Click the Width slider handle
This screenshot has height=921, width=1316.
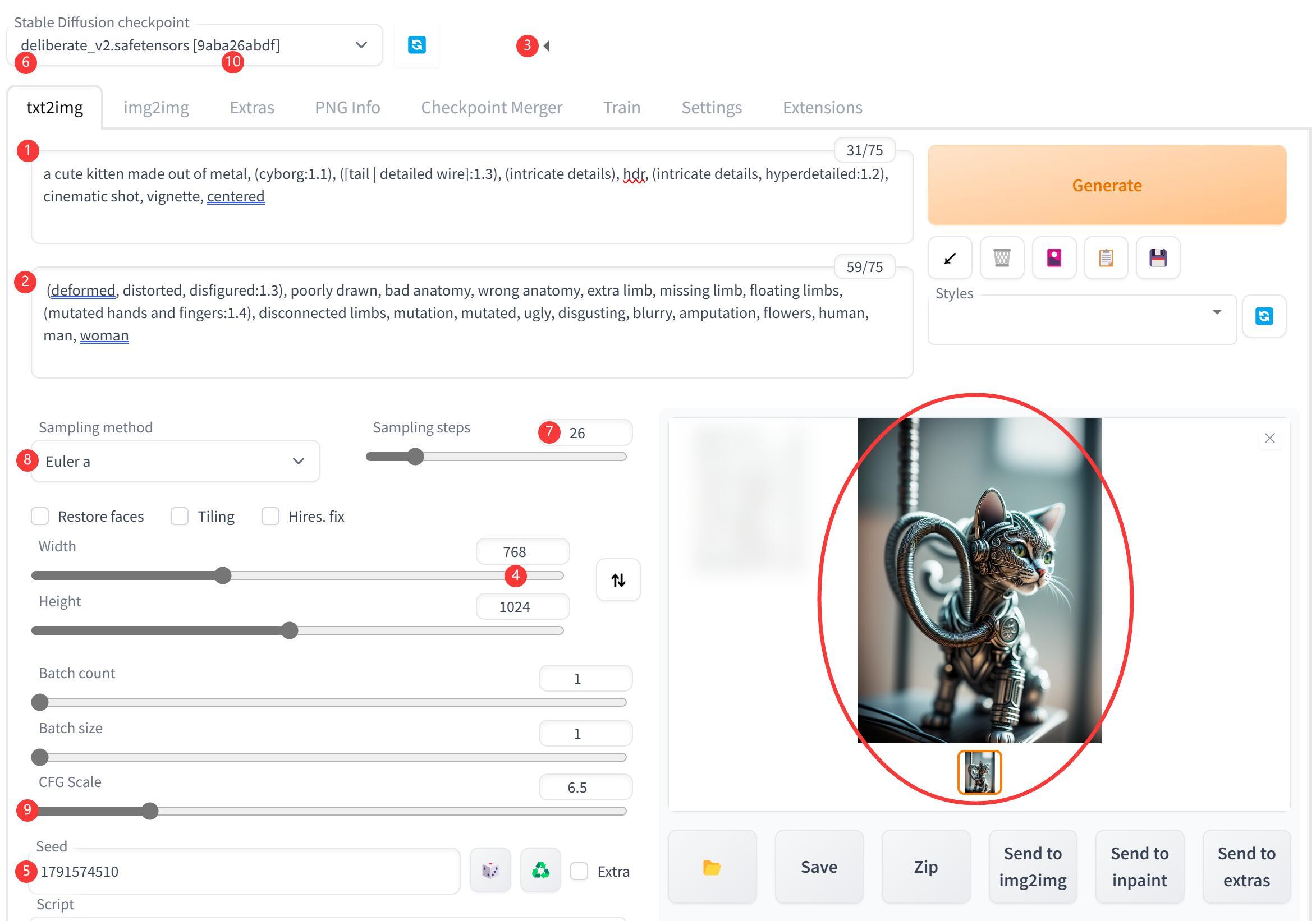(223, 575)
